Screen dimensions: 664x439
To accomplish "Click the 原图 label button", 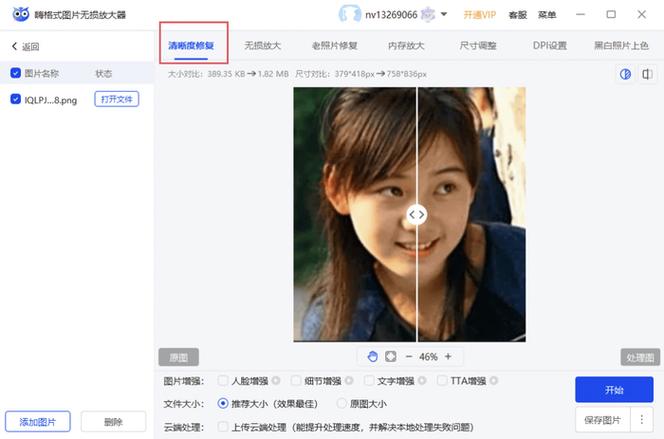I will (x=179, y=357).
